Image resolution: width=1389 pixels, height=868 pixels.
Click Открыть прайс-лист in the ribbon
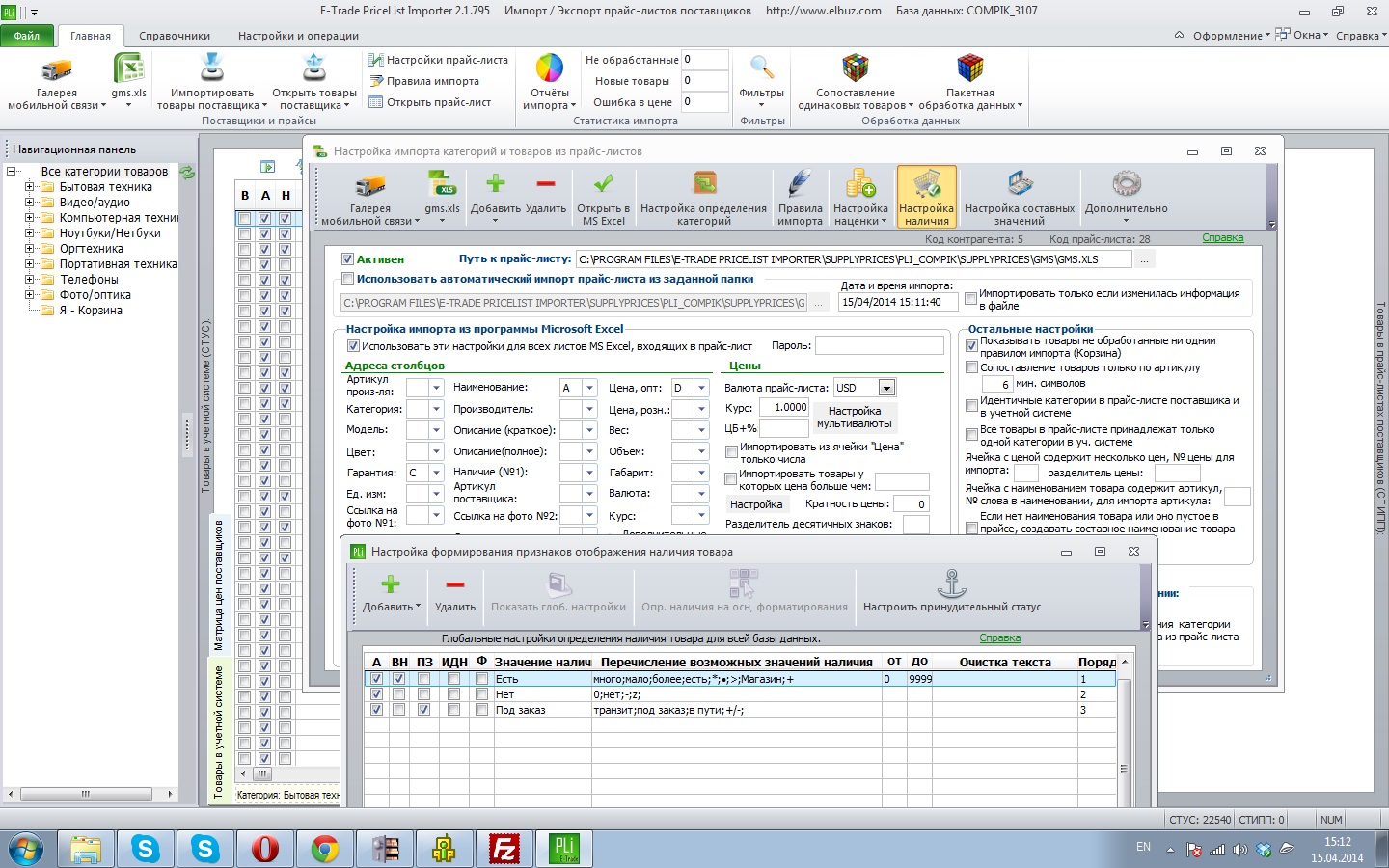pyautogui.click(x=430, y=102)
